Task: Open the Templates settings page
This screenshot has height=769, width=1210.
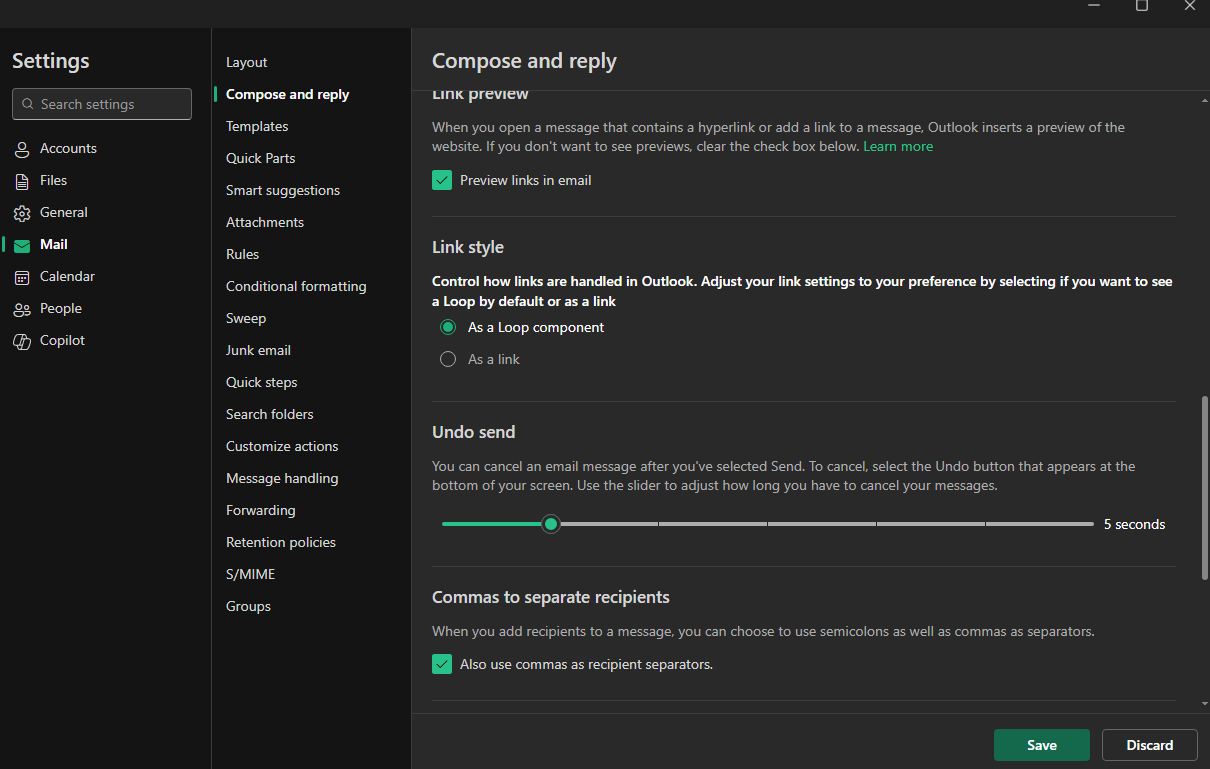Action: (x=257, y=126)
